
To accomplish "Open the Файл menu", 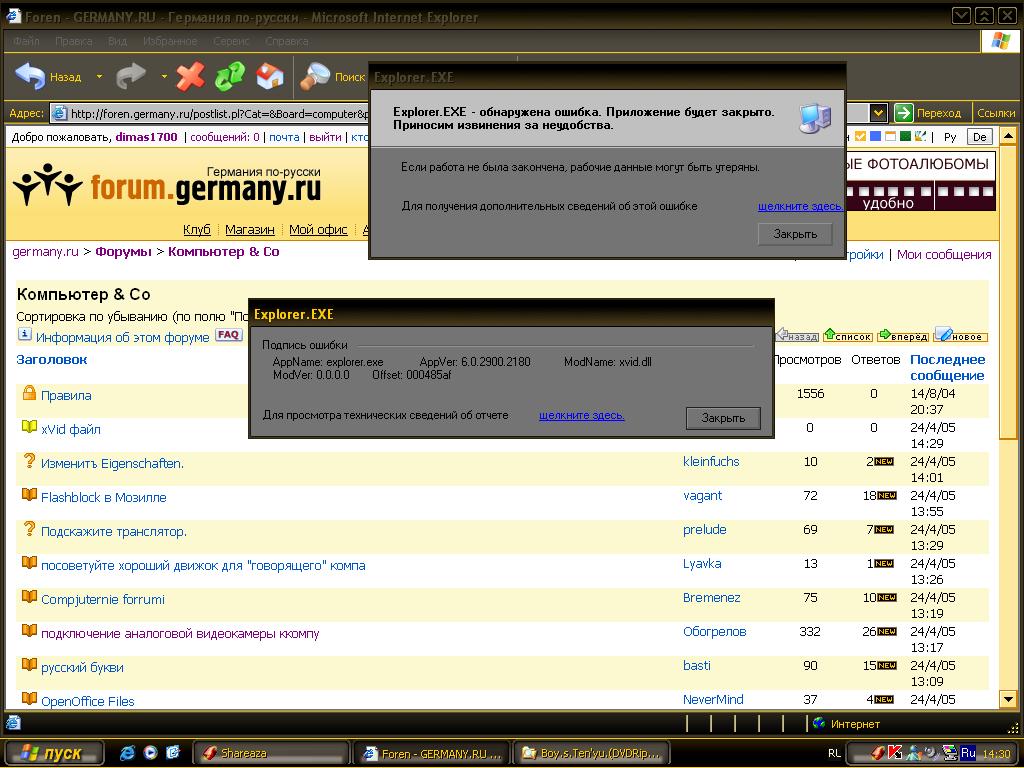I will tap(26, 40).
